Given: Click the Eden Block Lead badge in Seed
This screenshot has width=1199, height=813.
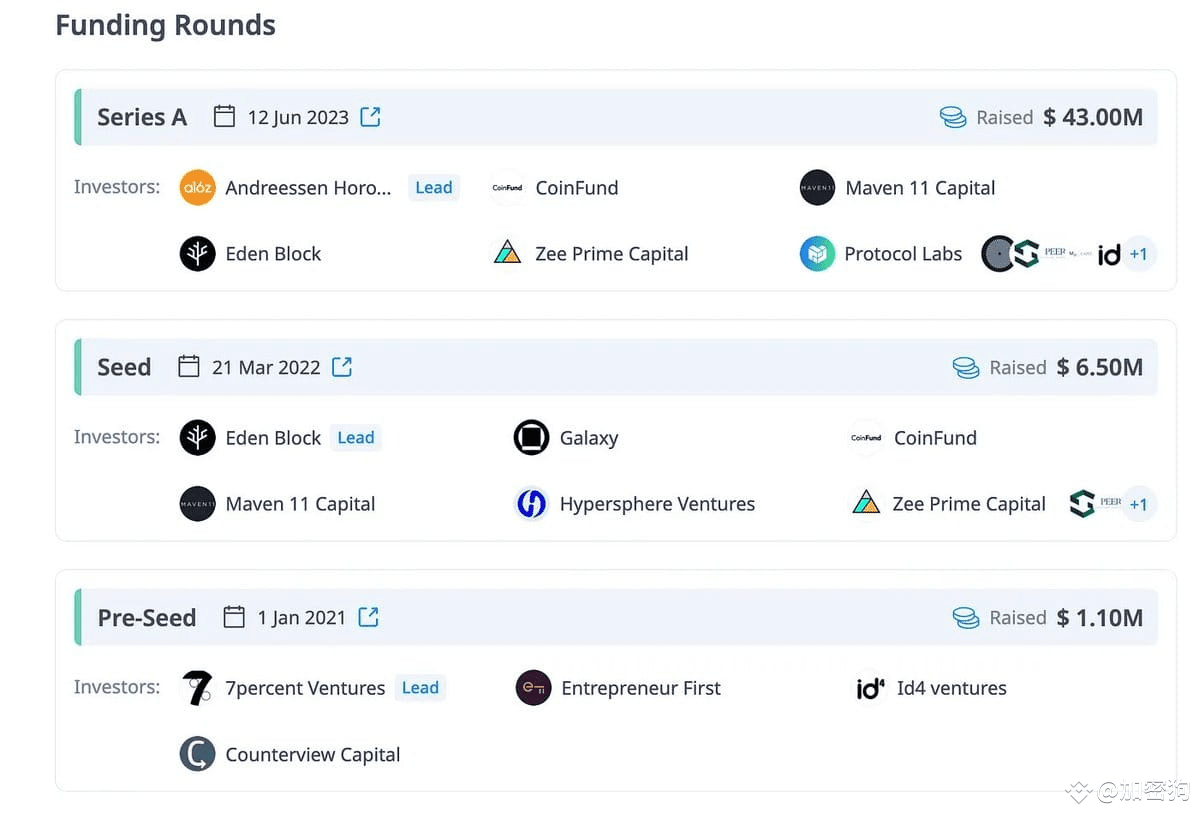Looking at the screenshot, I should pos(356,438).
